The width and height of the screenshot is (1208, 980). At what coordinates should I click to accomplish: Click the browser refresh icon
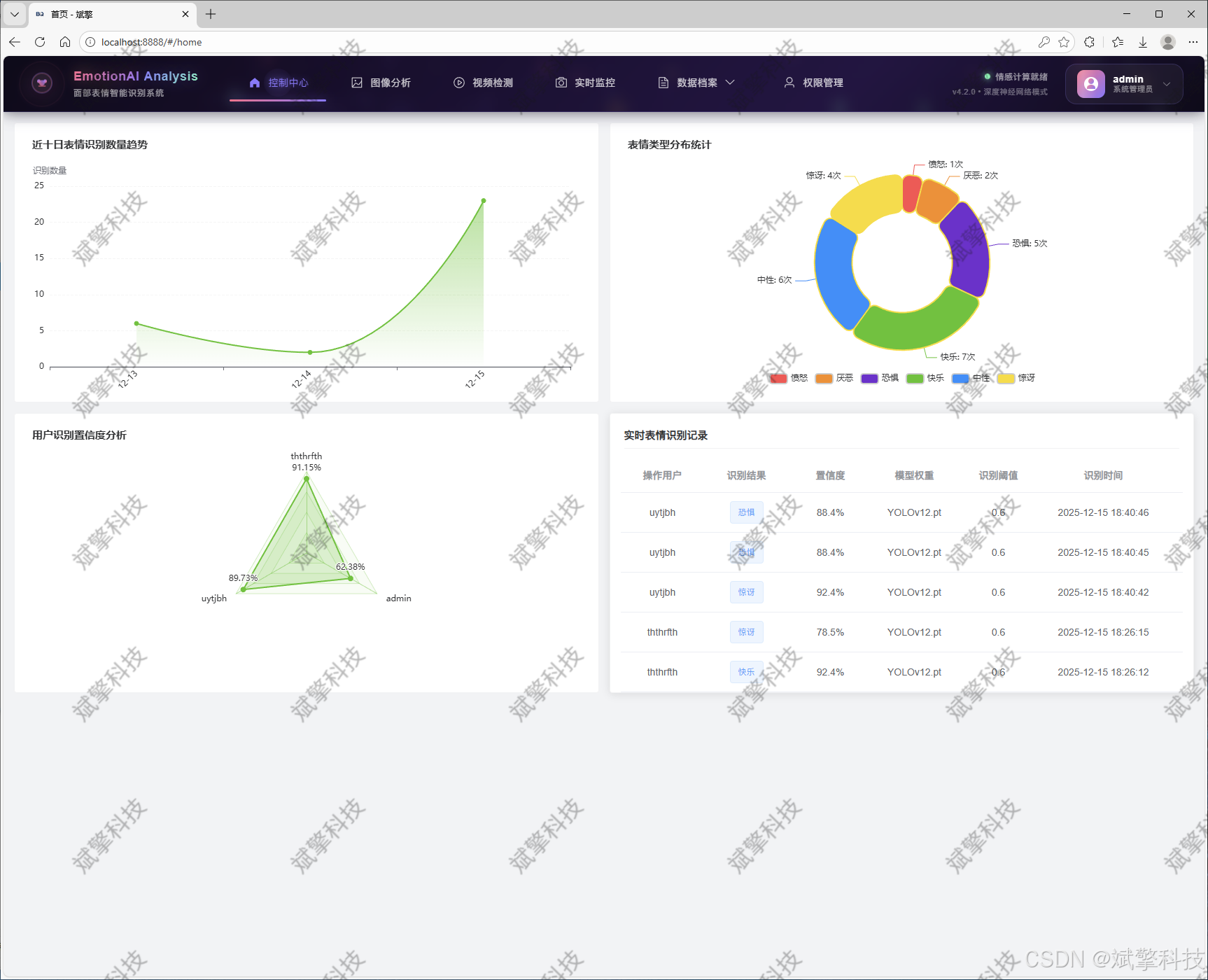point(40,42)
